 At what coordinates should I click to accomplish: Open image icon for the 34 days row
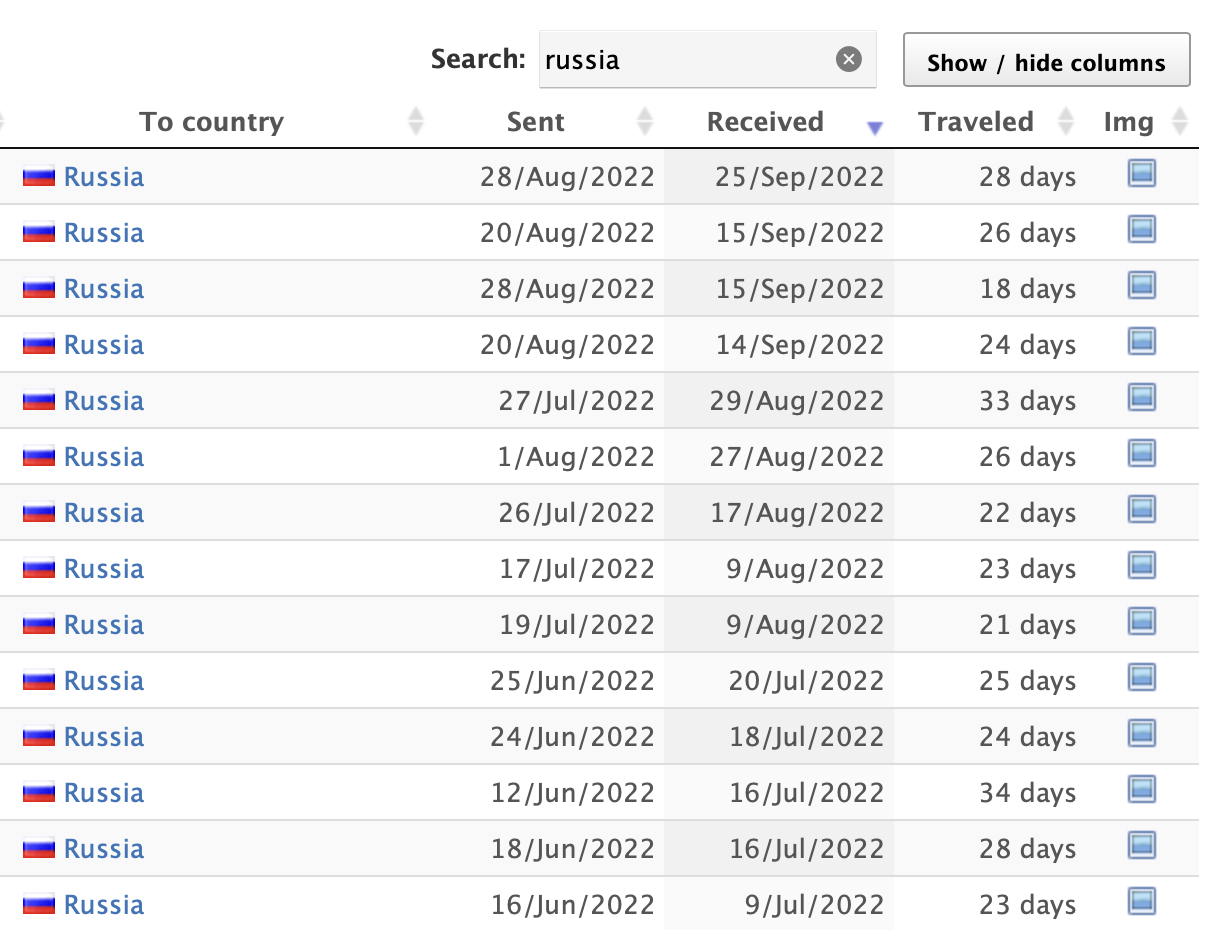[1141, 791]
